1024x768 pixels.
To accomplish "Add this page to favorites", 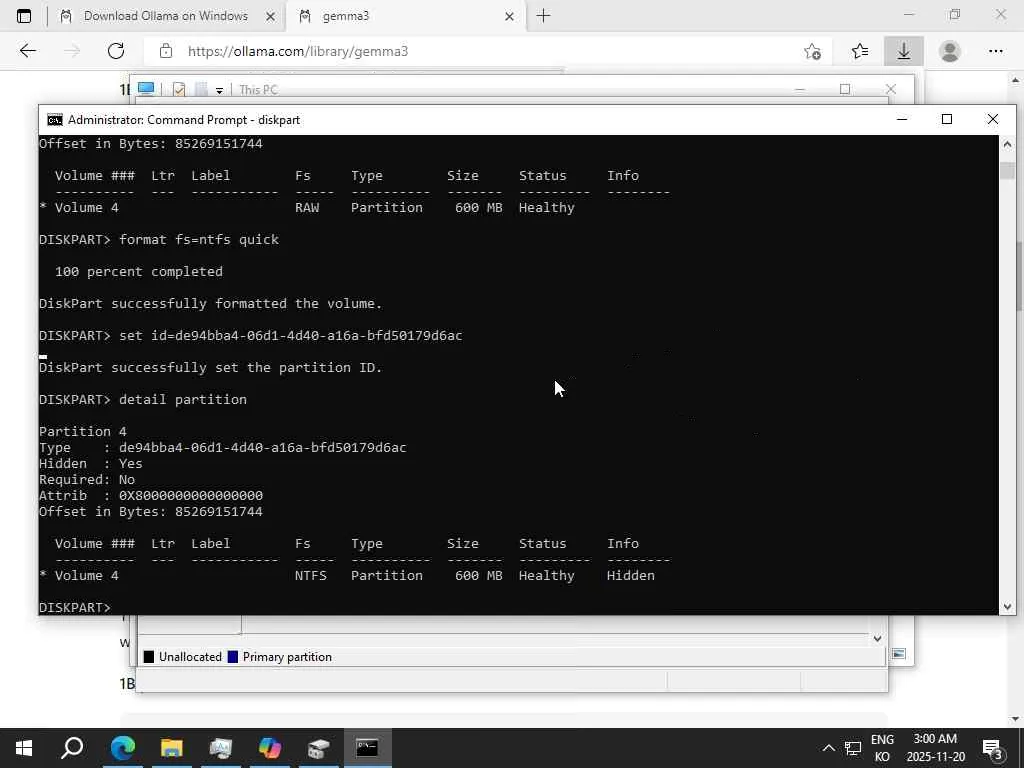I will click(x=812, y=51).
